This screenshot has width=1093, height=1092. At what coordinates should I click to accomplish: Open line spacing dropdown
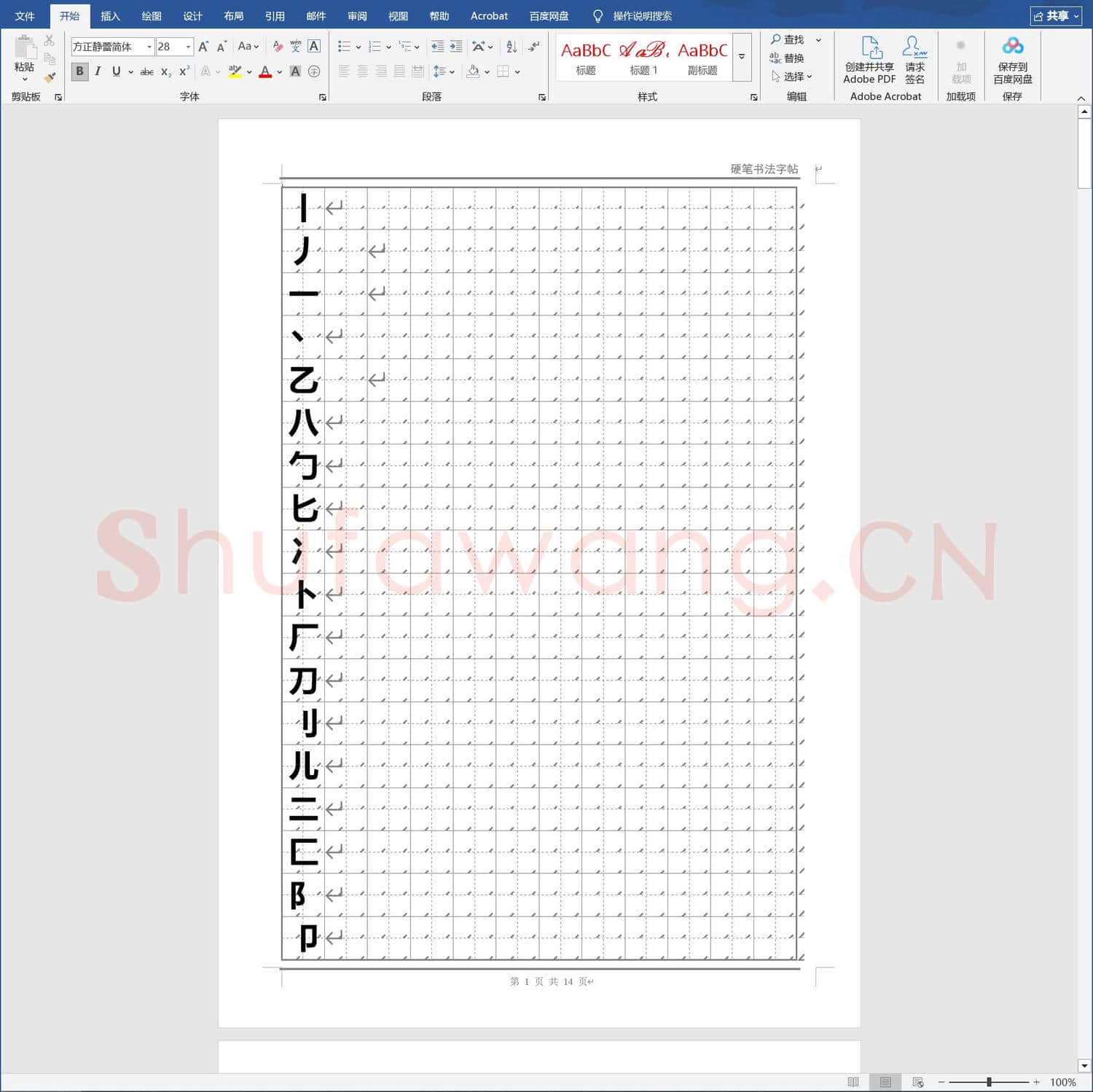click(444, 71)
